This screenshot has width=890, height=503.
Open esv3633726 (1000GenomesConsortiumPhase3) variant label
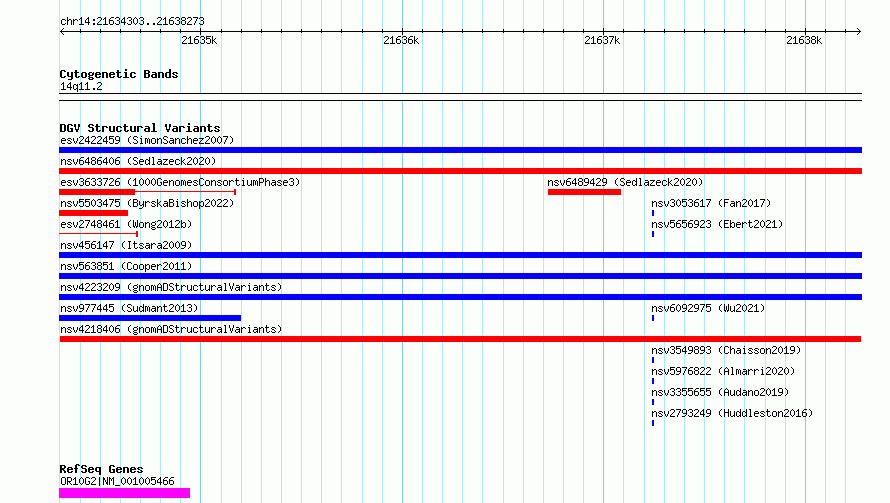180,182
